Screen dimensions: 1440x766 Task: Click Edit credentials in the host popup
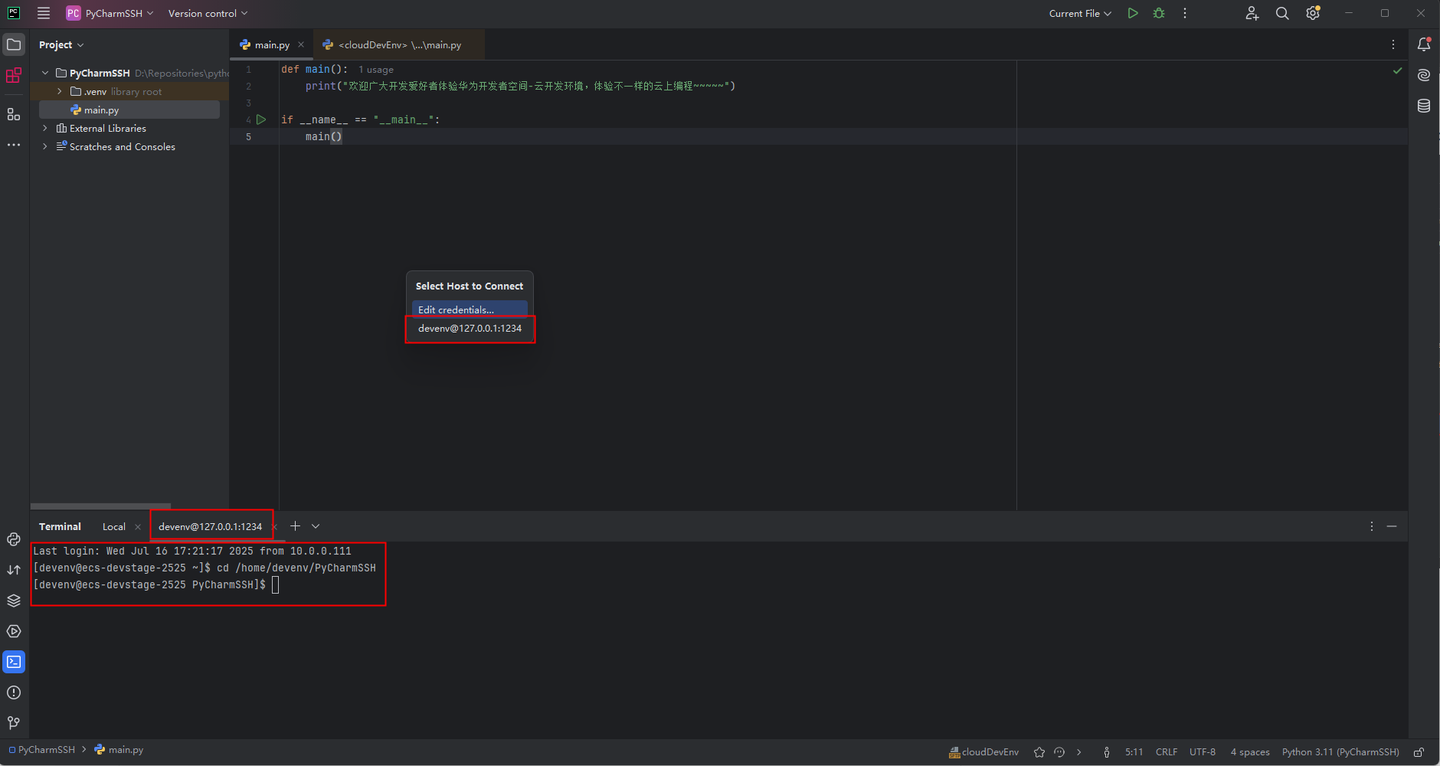pyautogui.click(x=469, y=308)
